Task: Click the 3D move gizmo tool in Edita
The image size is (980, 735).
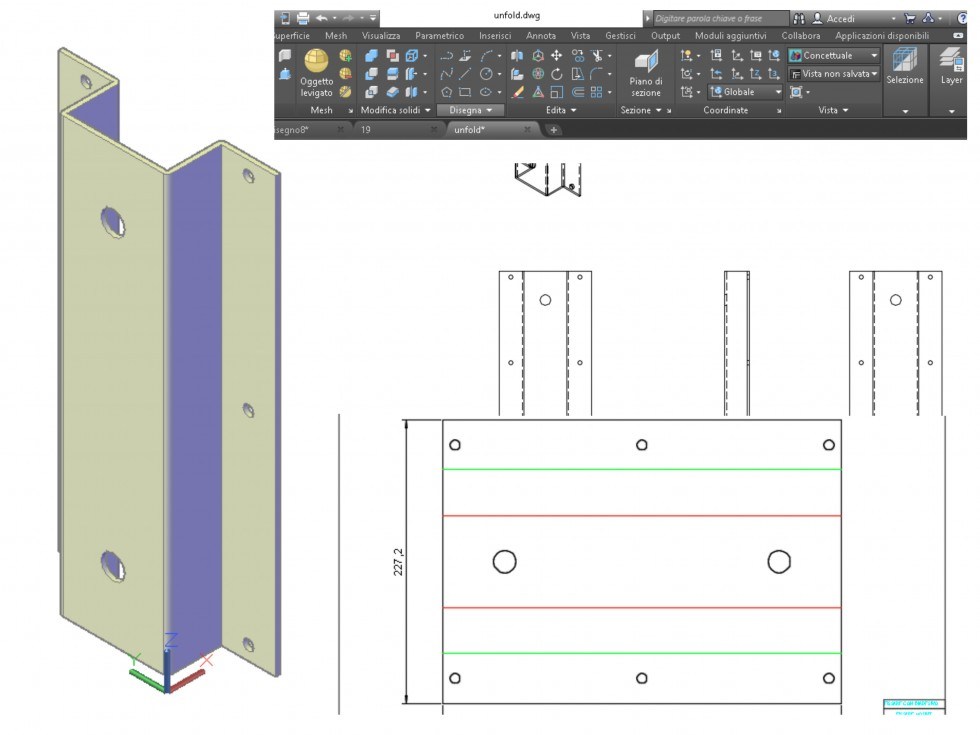Action: click(557, 57)
